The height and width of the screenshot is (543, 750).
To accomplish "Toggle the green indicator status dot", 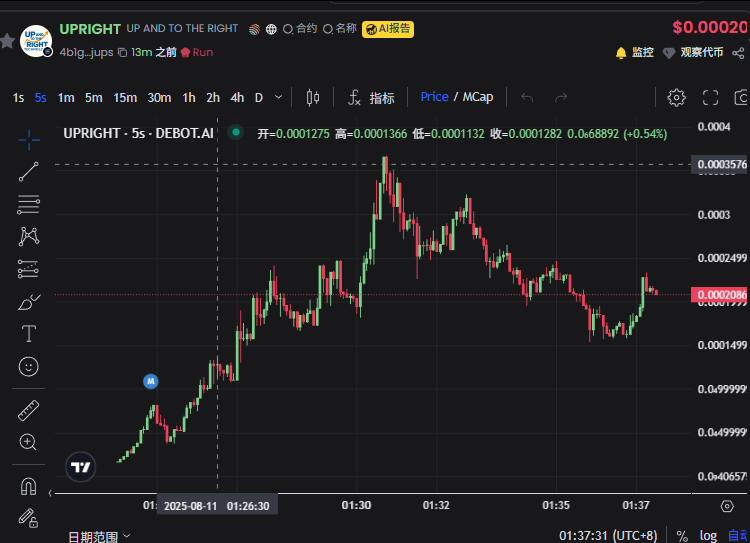I will (x=235, y=133).
